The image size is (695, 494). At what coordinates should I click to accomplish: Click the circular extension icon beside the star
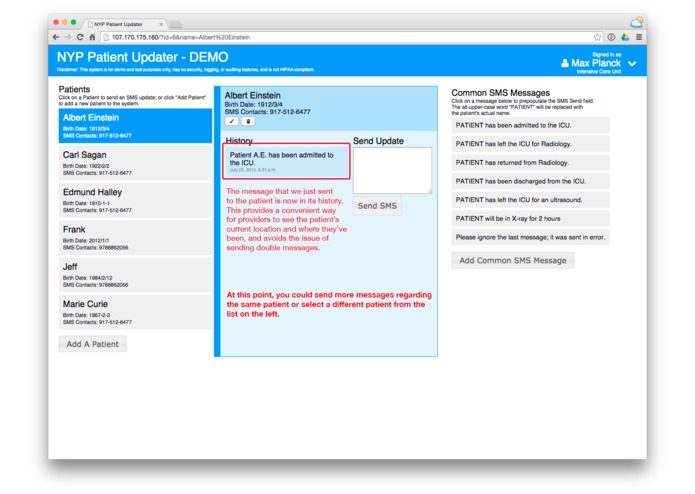[611, 37]
